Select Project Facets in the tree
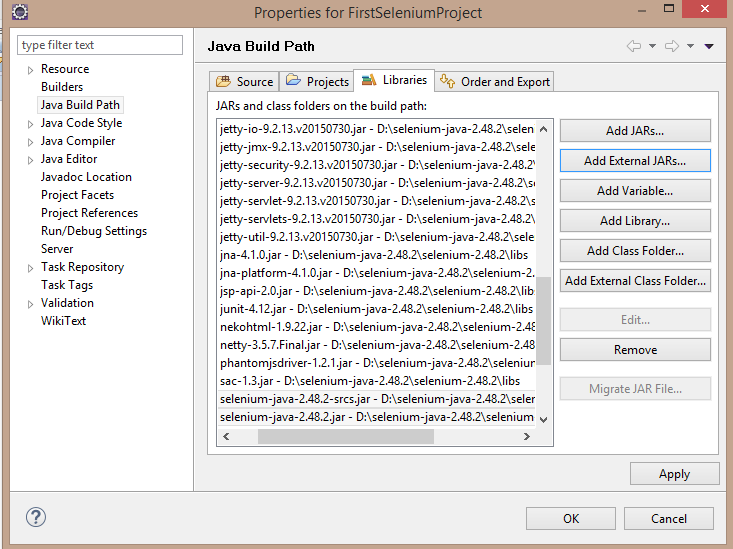 point(77,195)
